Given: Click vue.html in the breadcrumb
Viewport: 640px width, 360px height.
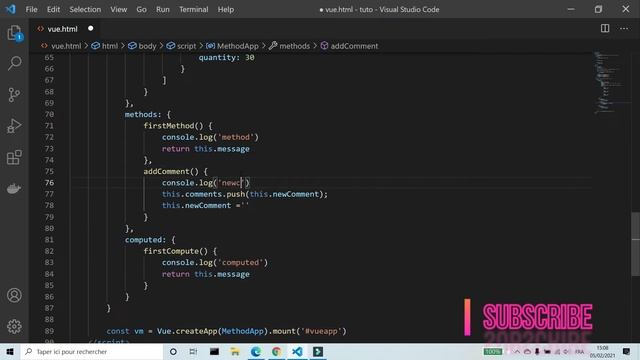Looking at the screenshot, I should click(x=66, y=46).
